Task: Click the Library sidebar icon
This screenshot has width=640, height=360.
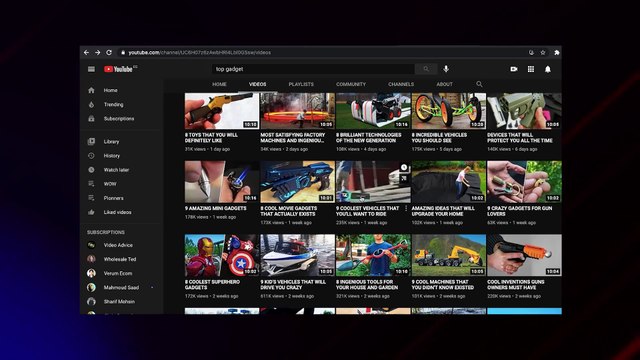Action: pyautogui.click(x=91, y=142)
